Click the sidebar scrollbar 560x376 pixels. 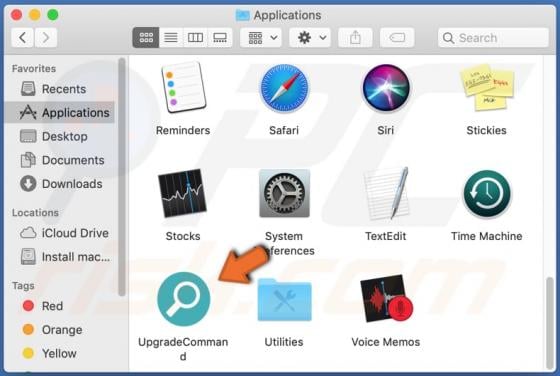[122, 177]
